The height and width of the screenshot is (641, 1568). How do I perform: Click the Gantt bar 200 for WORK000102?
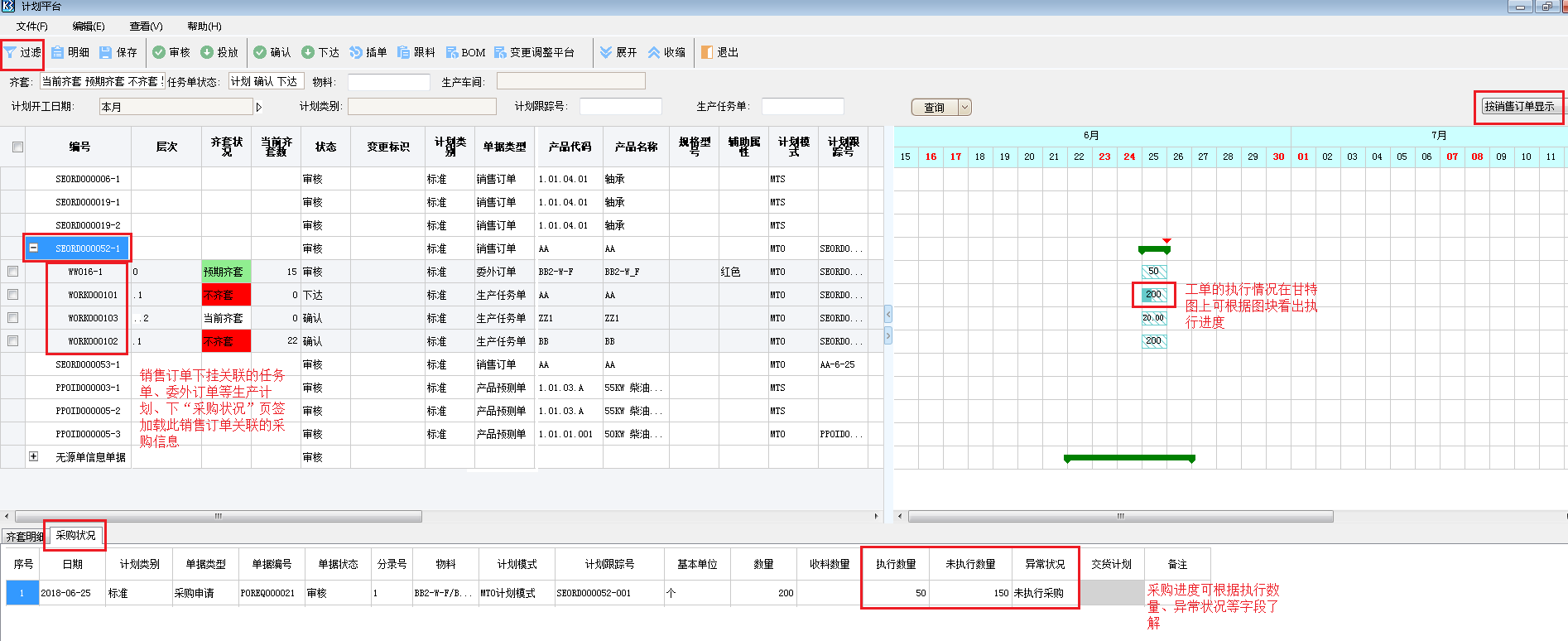[x=1154, y=341]
